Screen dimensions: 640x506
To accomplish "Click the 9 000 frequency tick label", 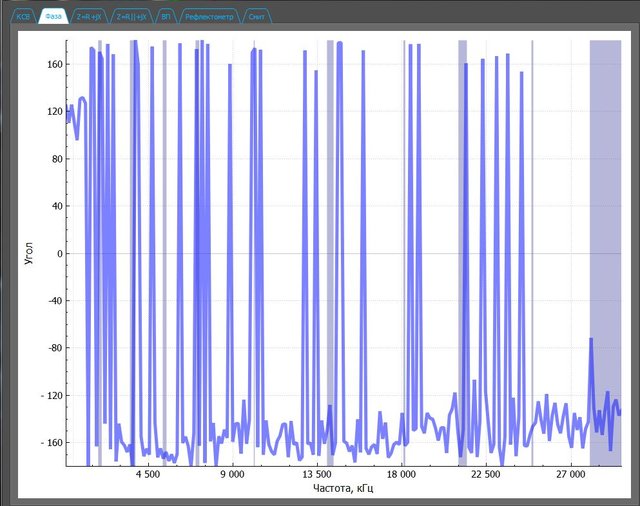I will pos(232,476).
